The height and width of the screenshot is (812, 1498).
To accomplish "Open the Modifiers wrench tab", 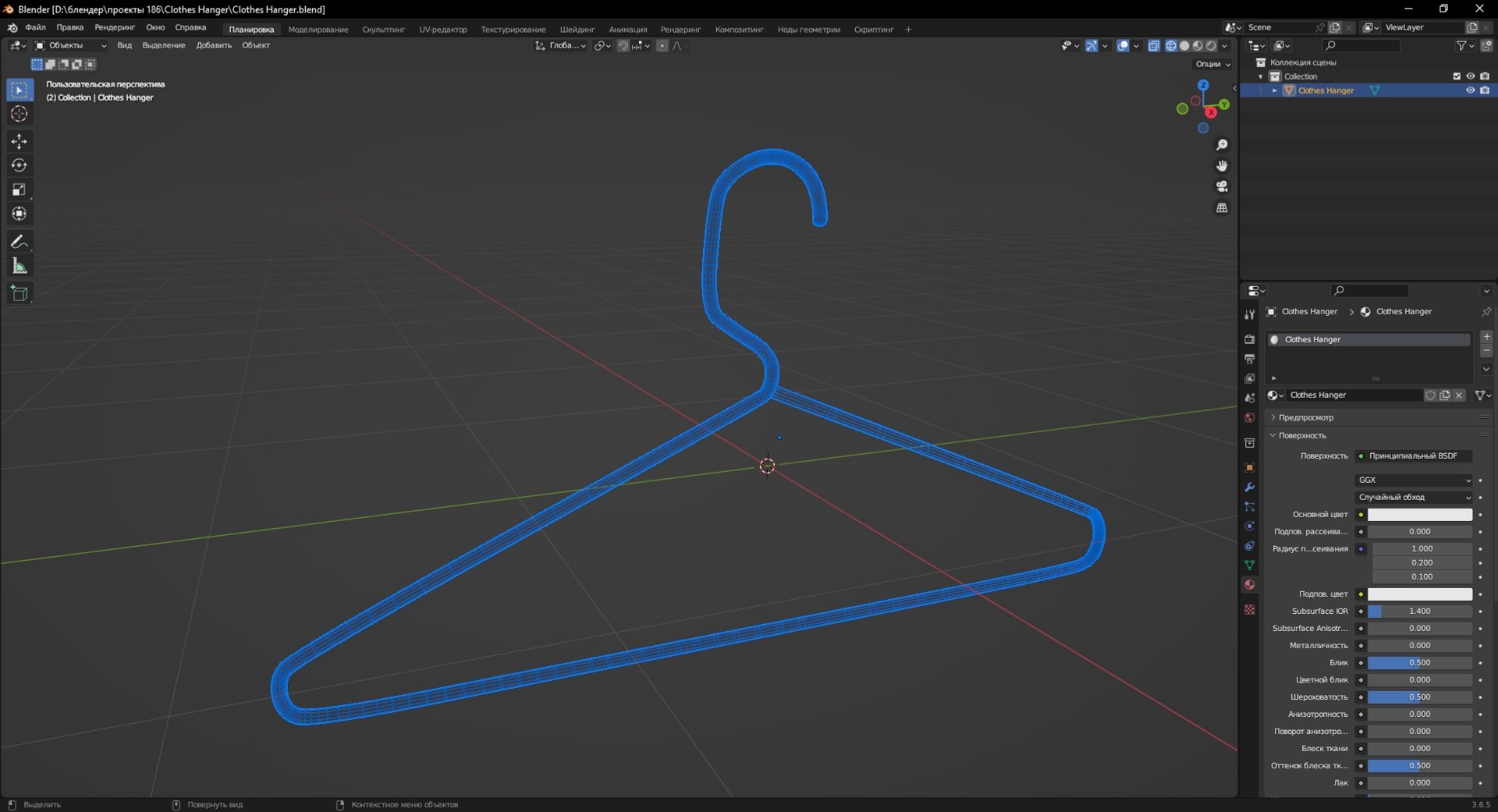I will click(x=1249, y=487).
